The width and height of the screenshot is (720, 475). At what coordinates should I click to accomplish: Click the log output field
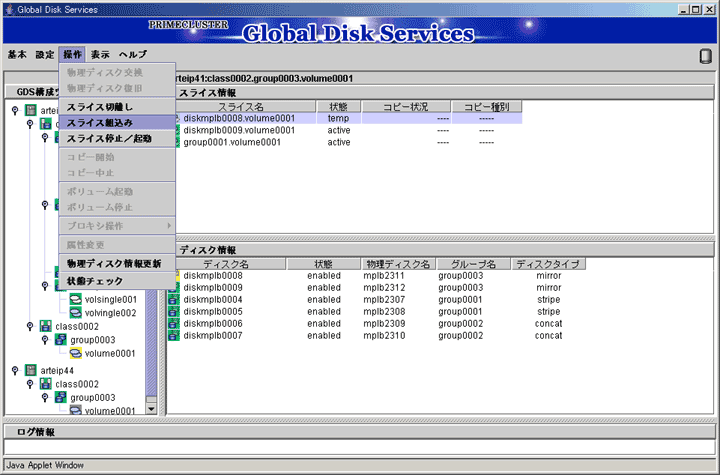pos(360,447)
